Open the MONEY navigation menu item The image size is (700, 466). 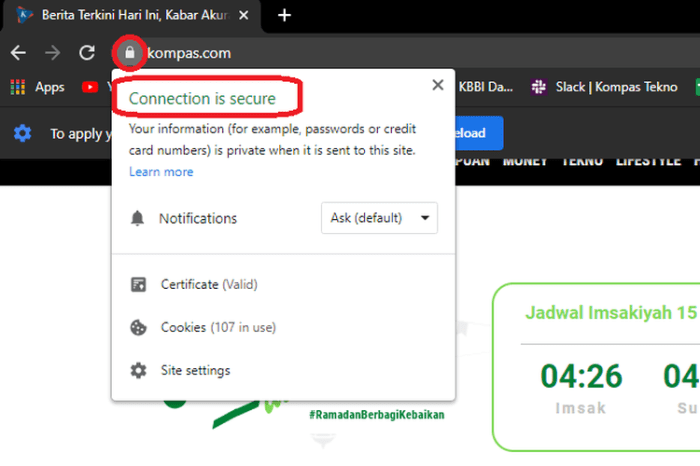point(525,162)
